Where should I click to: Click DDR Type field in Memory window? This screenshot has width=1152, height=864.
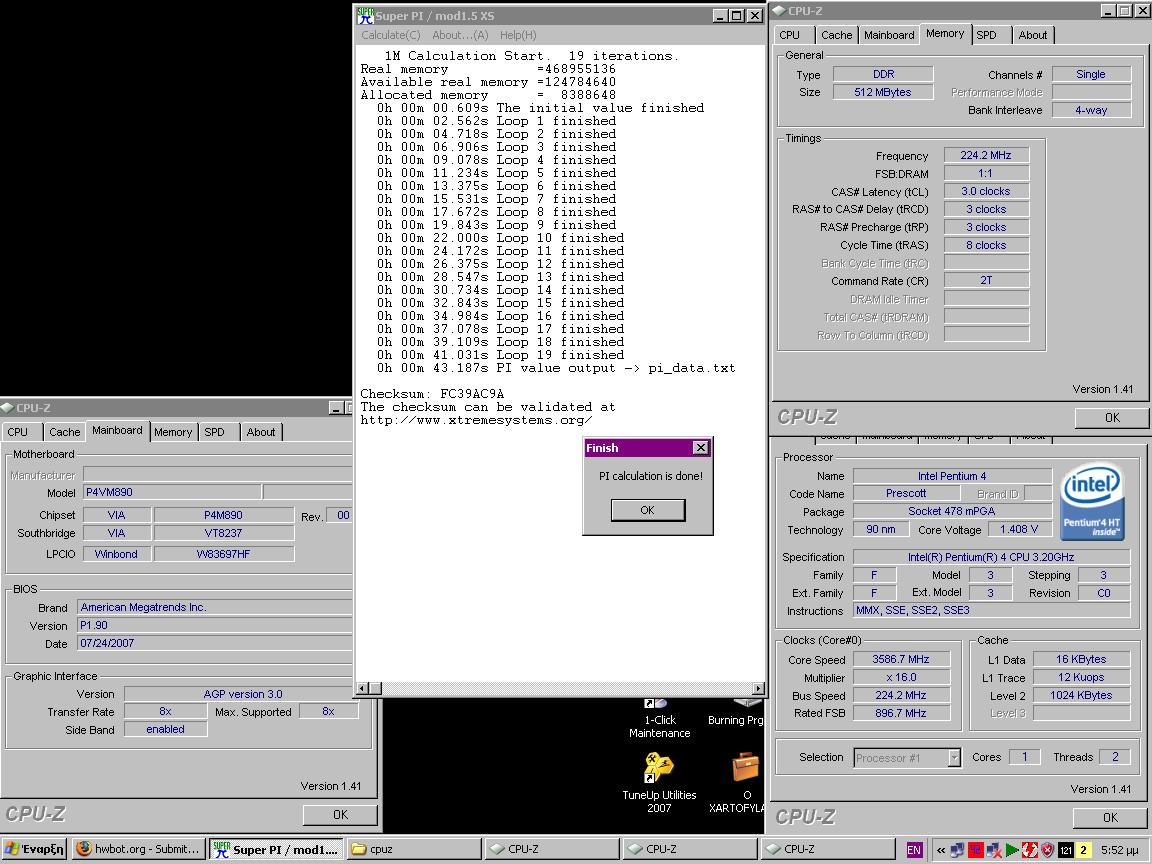click(x=883, y=74)
